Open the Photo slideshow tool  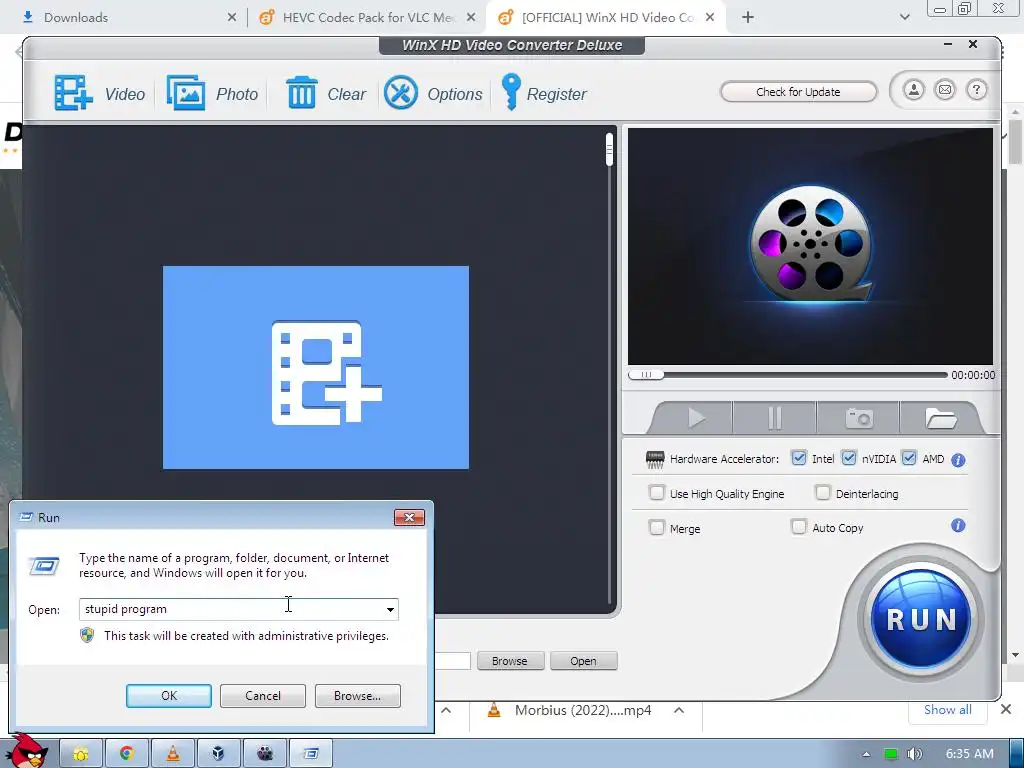[x=185, y=93]
